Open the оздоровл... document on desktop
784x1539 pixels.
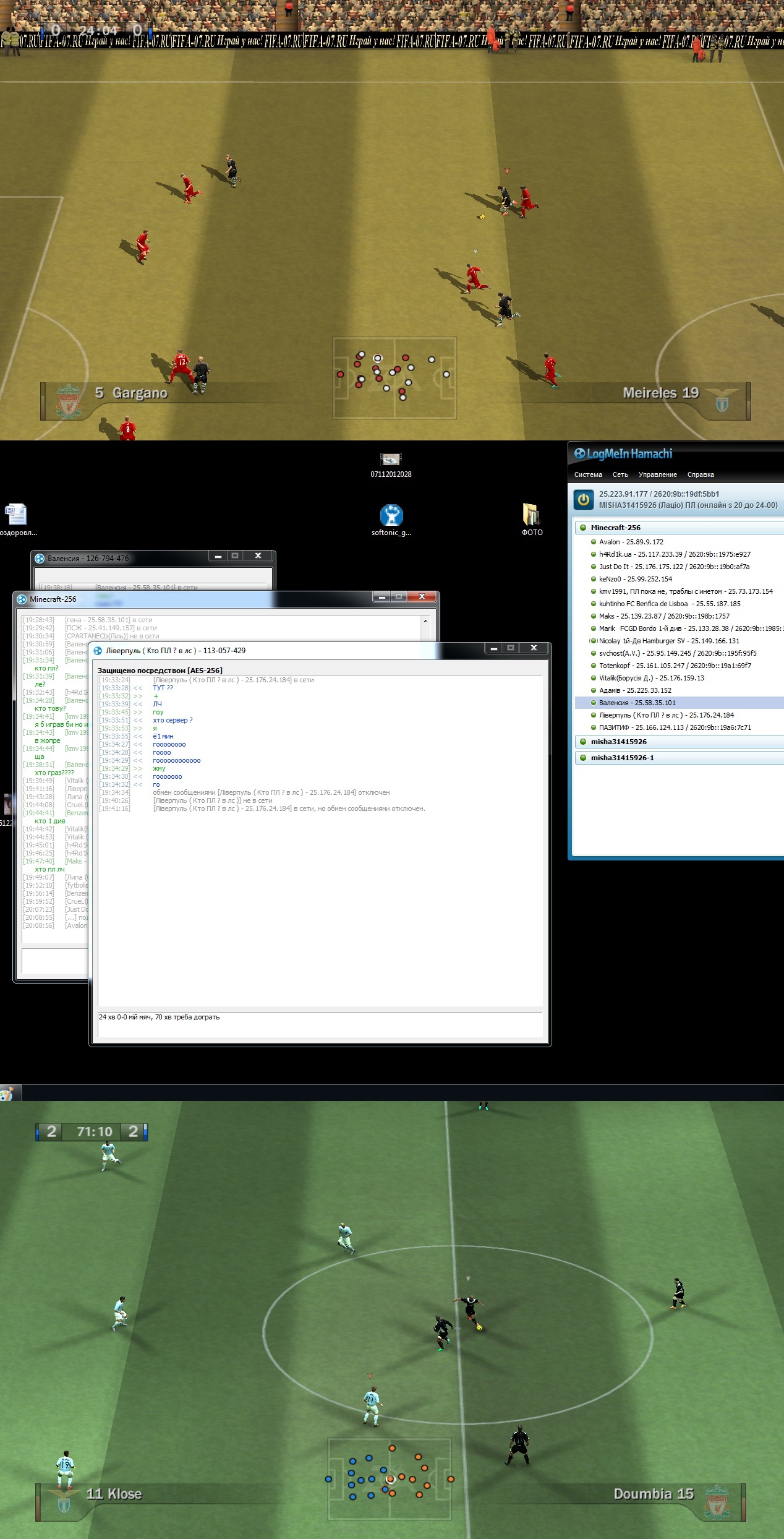pyautogui.click(x=16, y=520)
